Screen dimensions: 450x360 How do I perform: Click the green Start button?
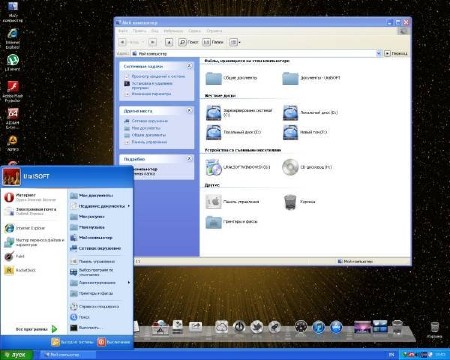pos(16,355)
